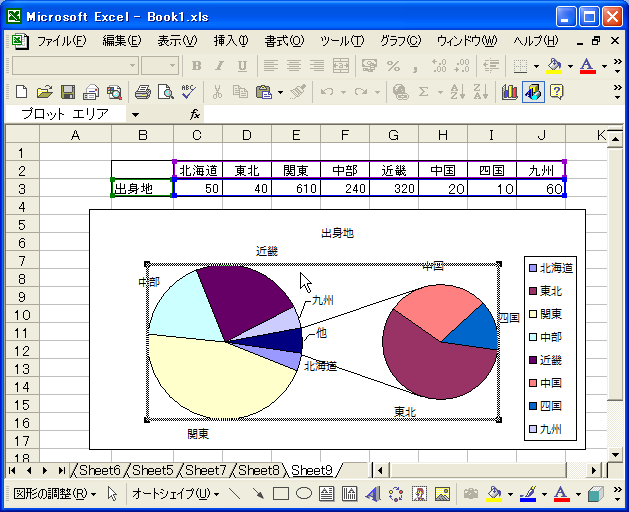Insert Clip Art icon on drawing toolbar
629x512 pixels.
pos(419,494)
